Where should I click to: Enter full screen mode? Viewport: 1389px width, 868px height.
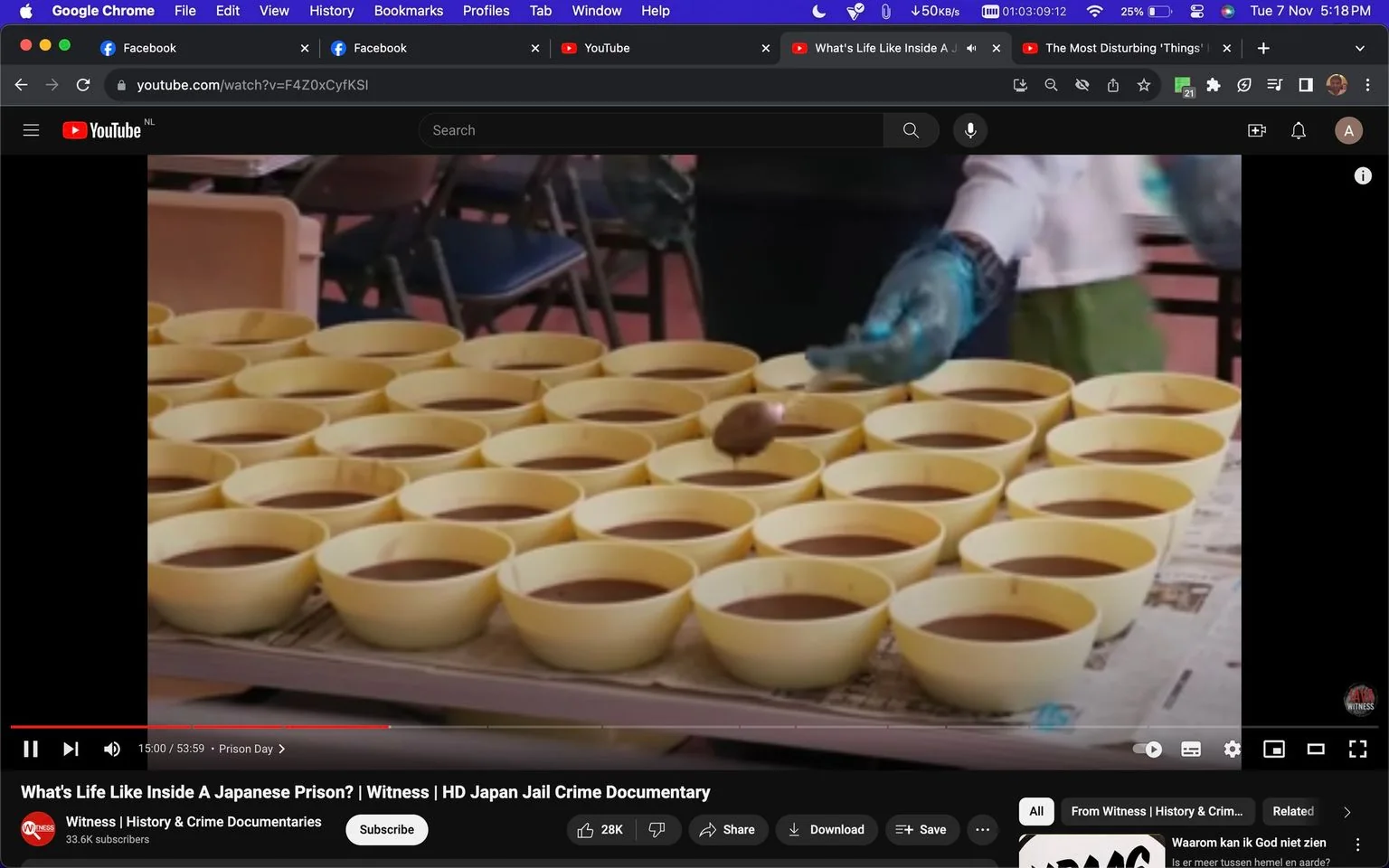(x=1357, y=749)
